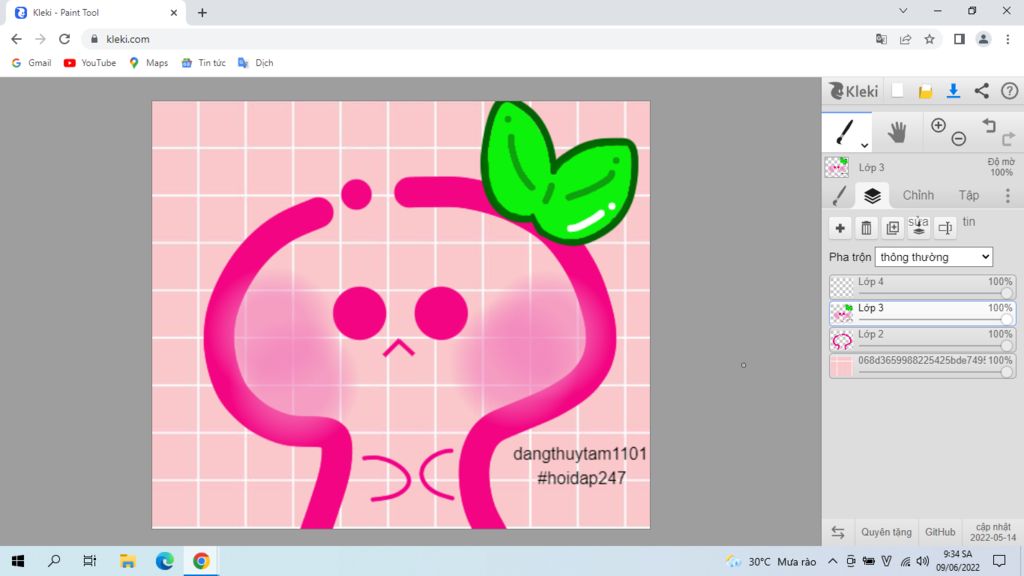Open File Explorer from the taskbar
The width and height of the screenshot is (1024, 576).
point(127,561)
